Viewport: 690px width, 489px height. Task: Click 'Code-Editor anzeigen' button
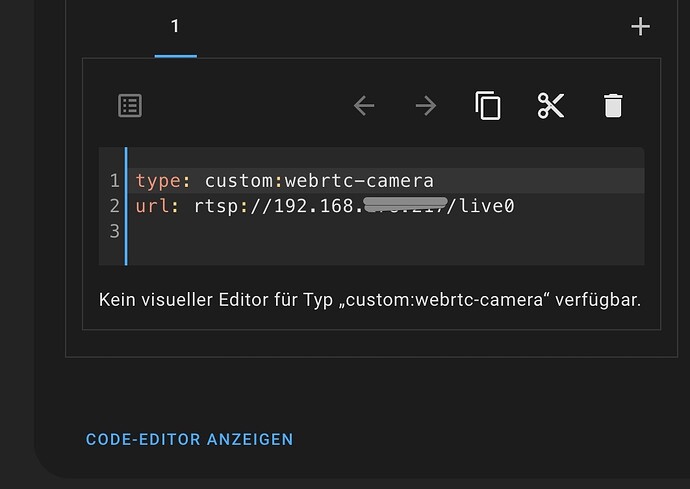pyautogui.click(x=189, y=439)
